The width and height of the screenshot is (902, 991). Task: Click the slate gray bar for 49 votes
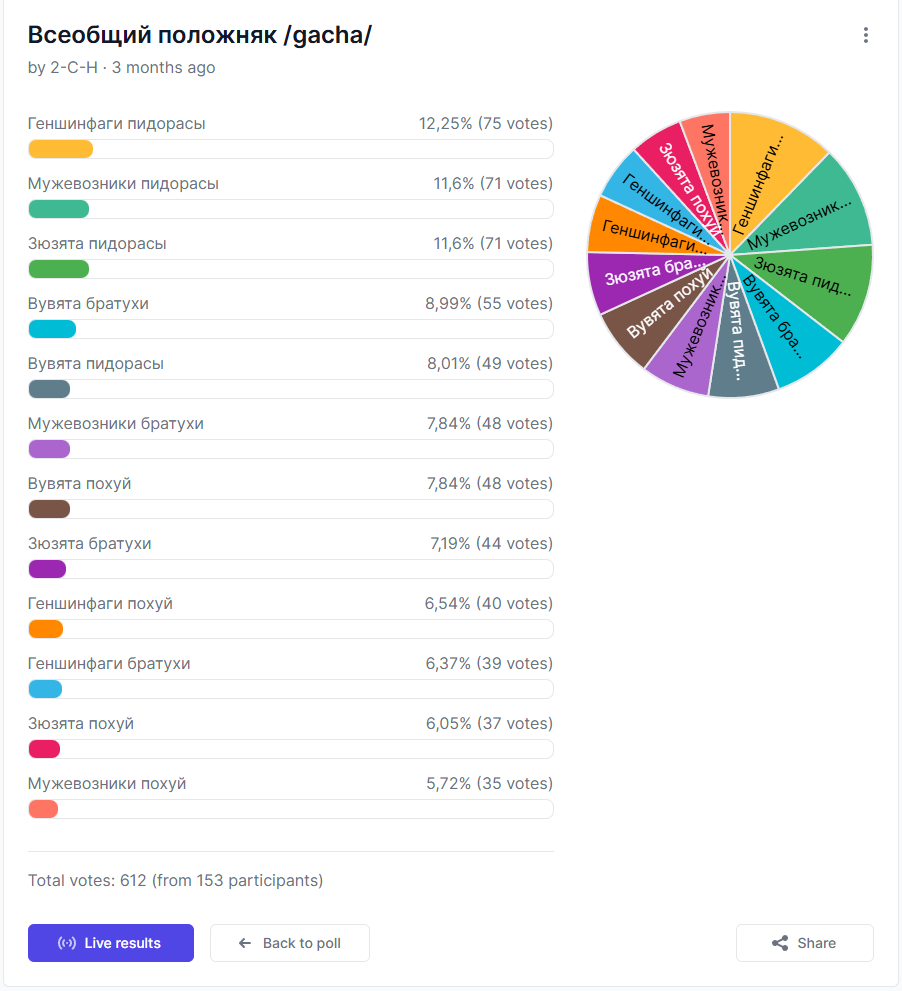(x=49, y=389)
